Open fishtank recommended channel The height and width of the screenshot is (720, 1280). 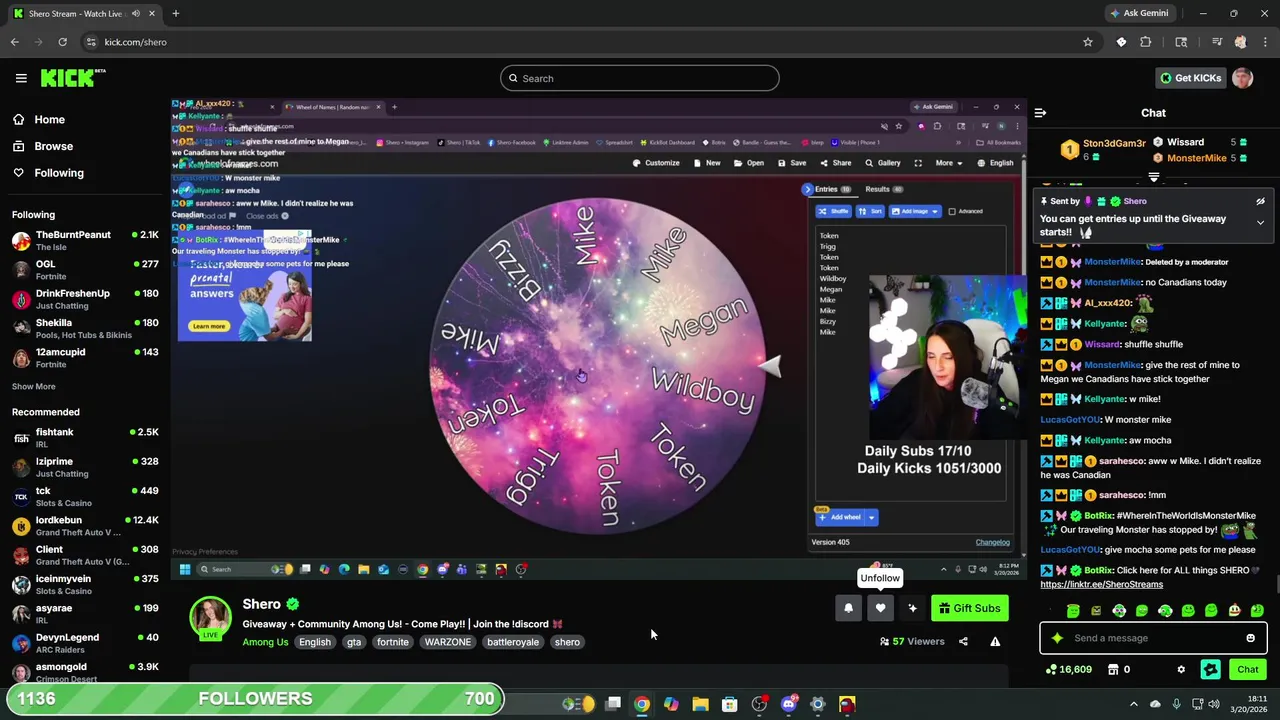(x=85, y=438)
